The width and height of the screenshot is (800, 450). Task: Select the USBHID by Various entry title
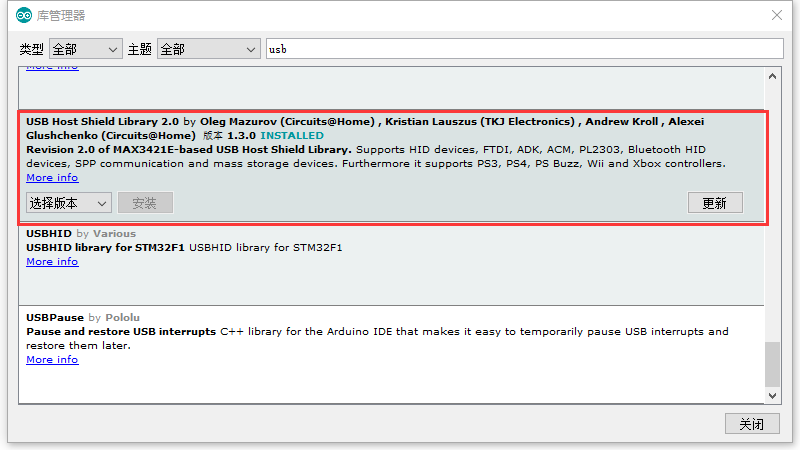81,233
